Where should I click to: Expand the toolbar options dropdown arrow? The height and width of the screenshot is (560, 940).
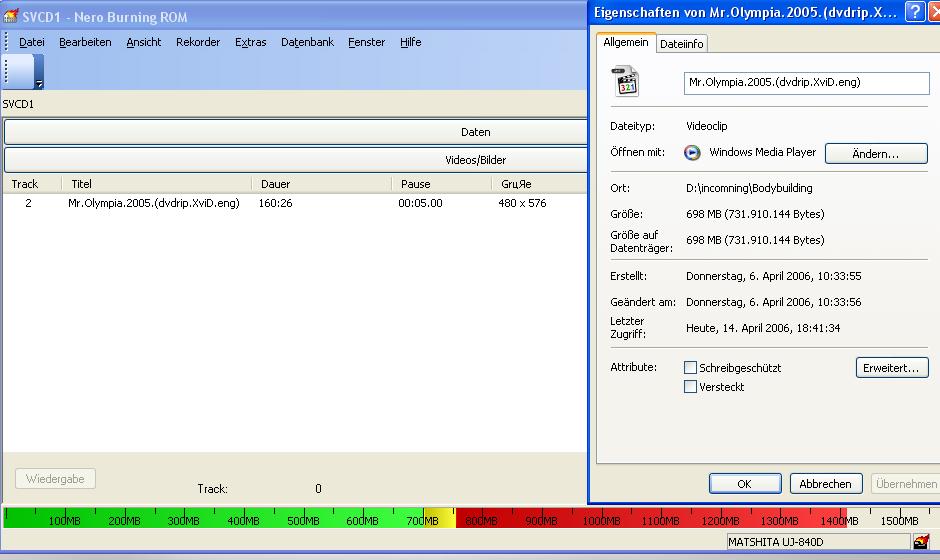pos(39,84)
